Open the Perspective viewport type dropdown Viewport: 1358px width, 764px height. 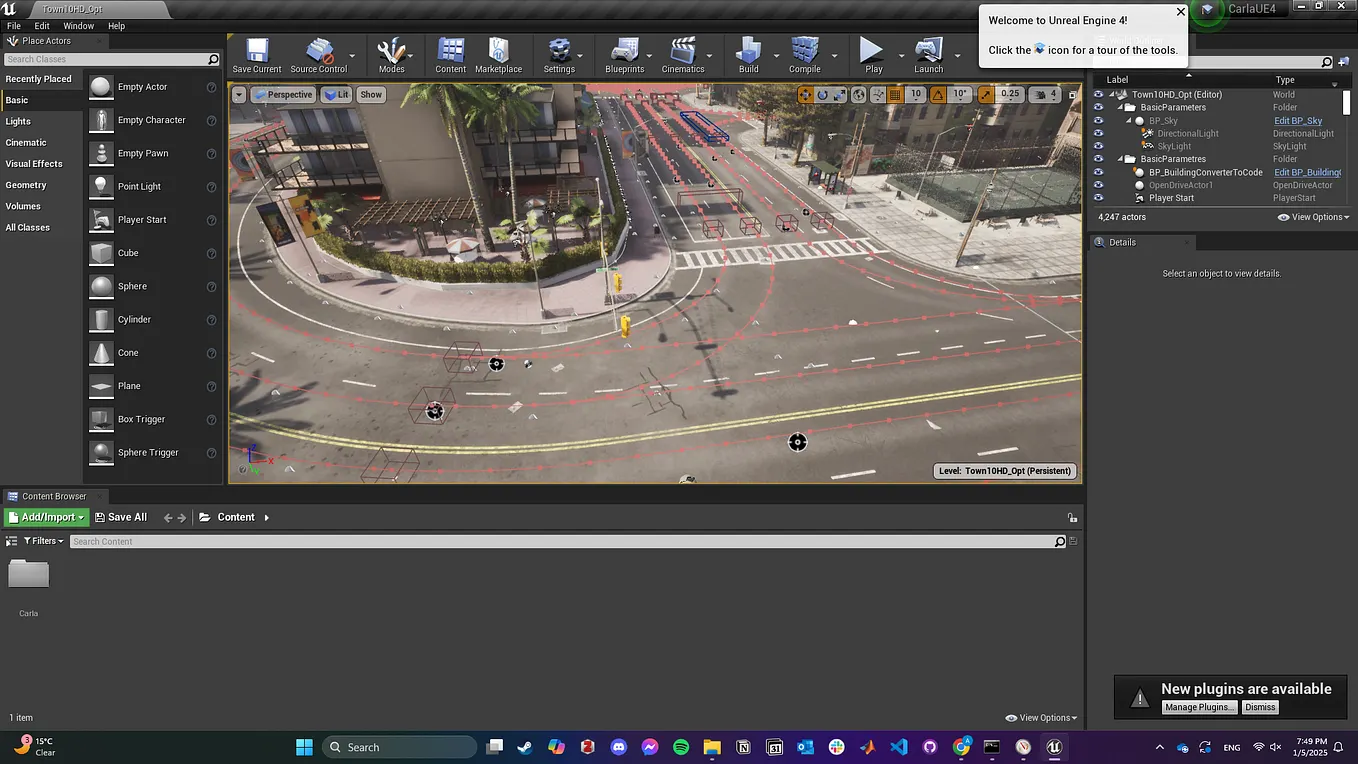tap(283, 94)
